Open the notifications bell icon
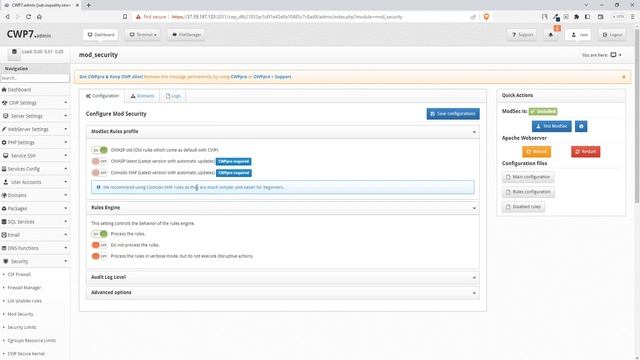 coord(551,35)
